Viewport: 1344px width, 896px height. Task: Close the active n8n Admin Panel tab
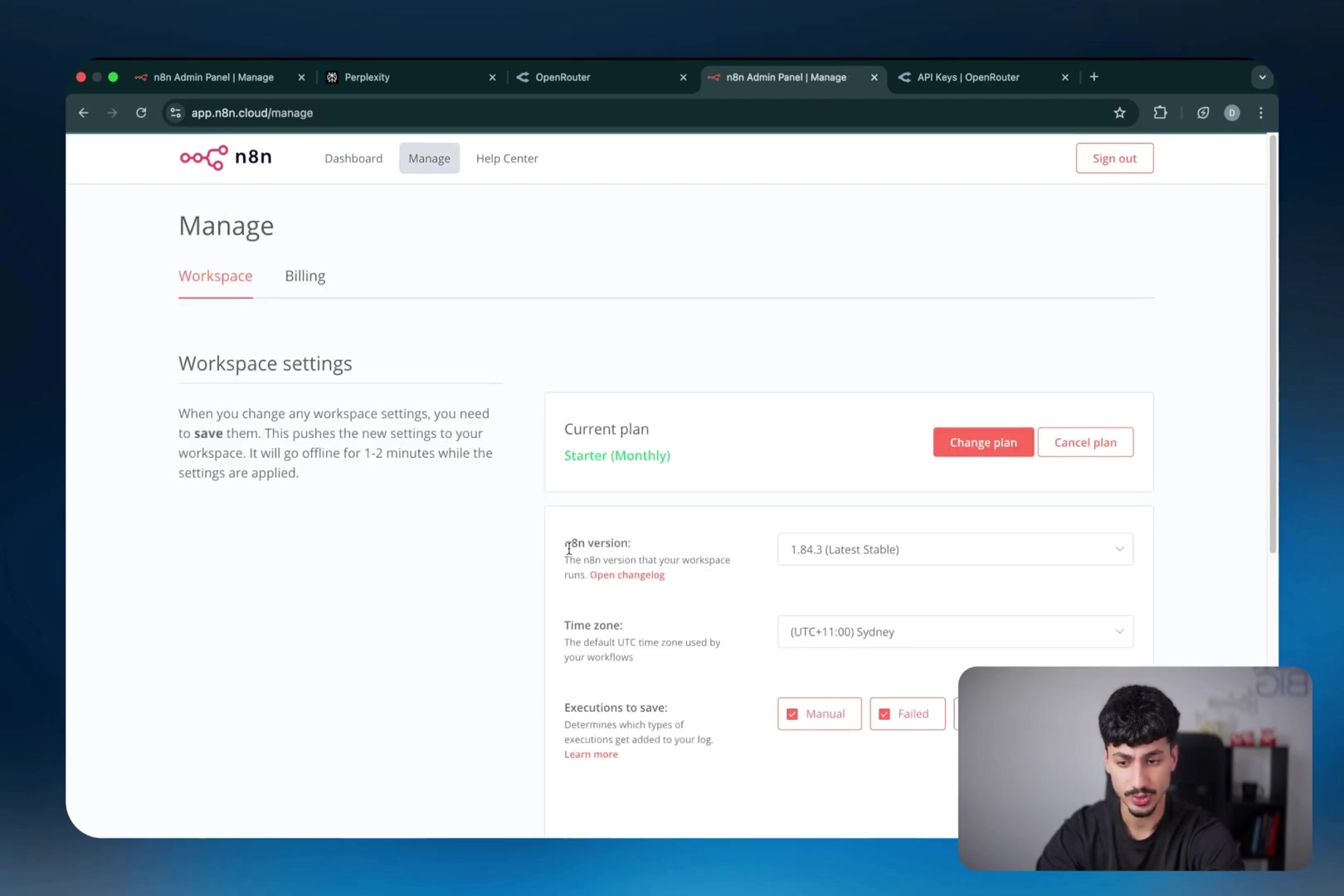pyautogui.click(x=874, y=77)
